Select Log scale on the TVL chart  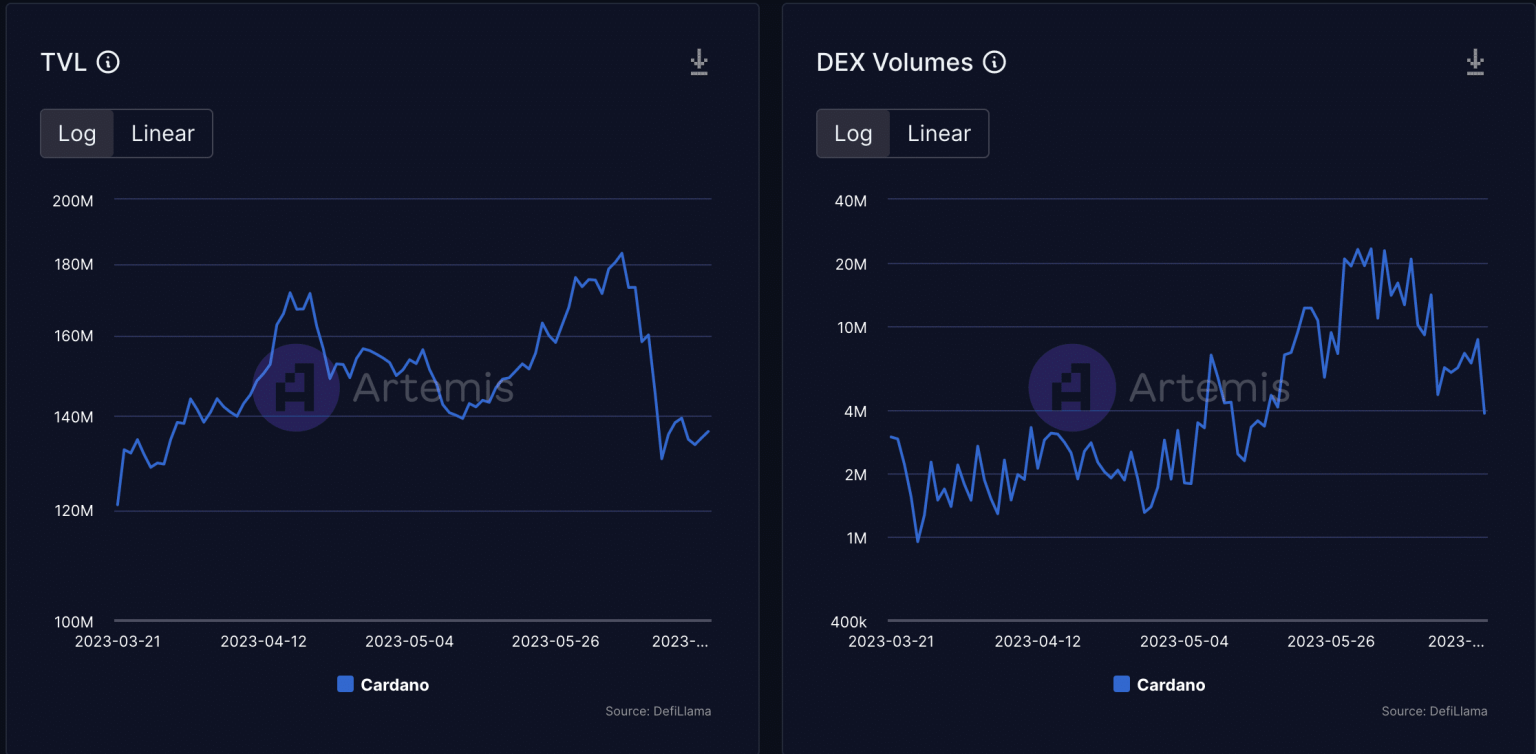[77, 134]
